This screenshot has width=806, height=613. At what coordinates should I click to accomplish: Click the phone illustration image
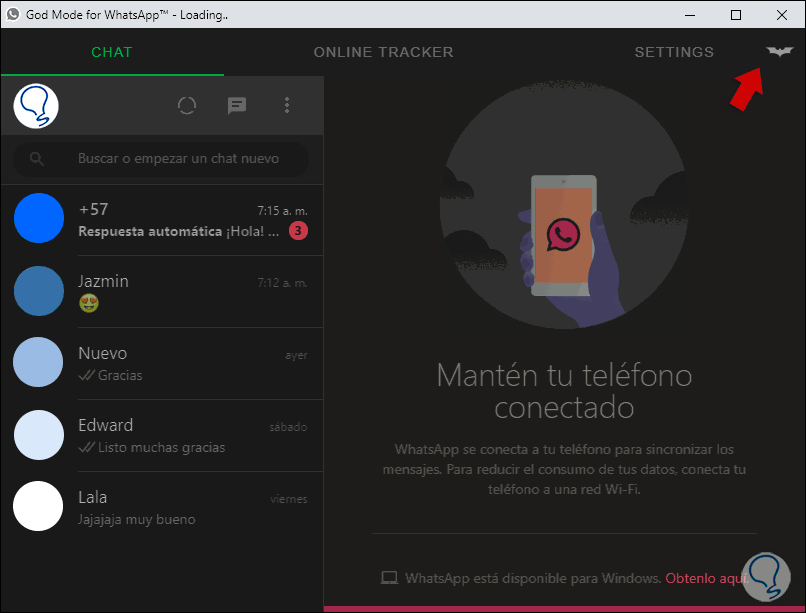(564, 205)
